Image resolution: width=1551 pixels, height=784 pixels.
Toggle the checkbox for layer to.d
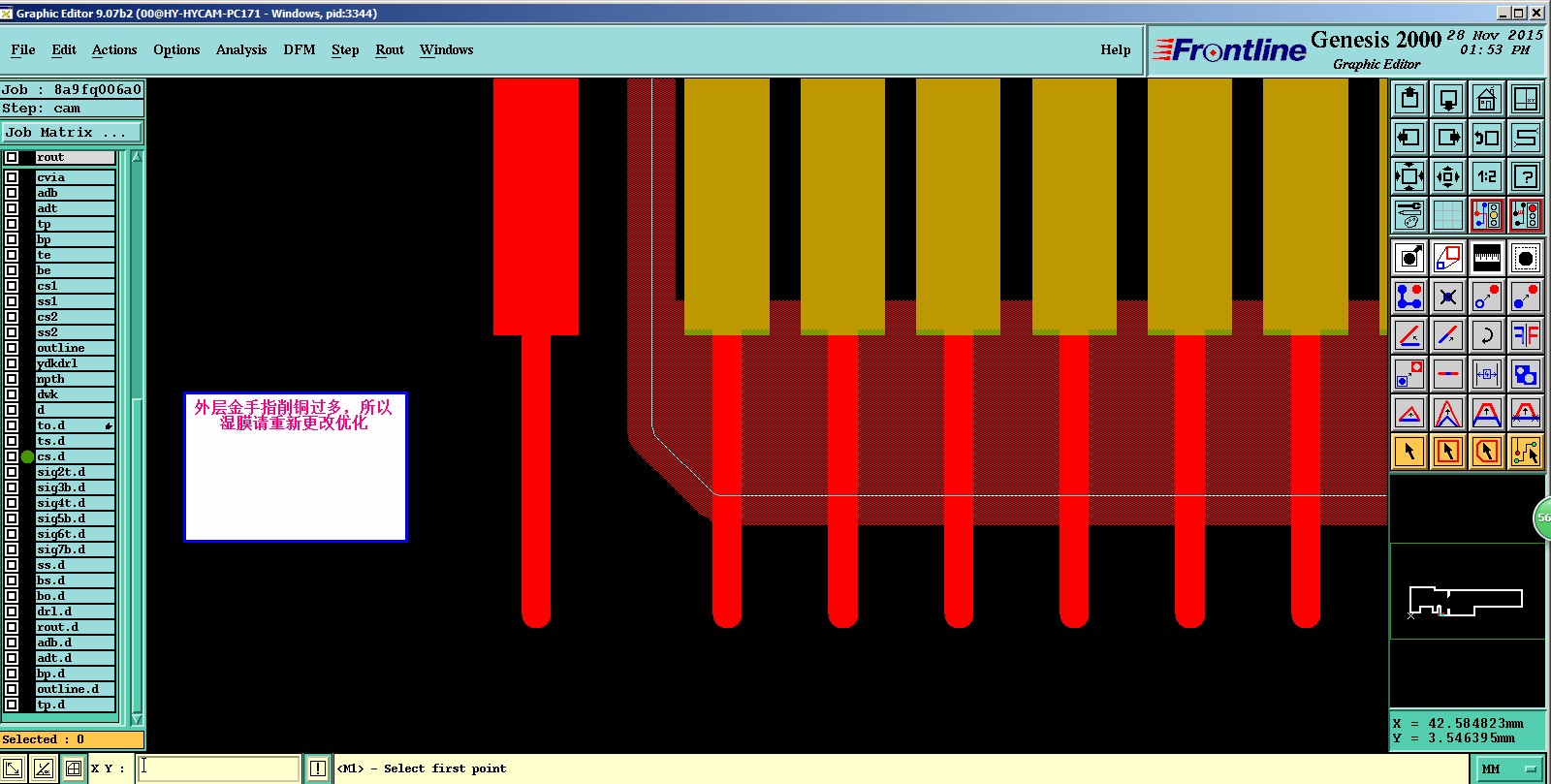click(12, 425)
